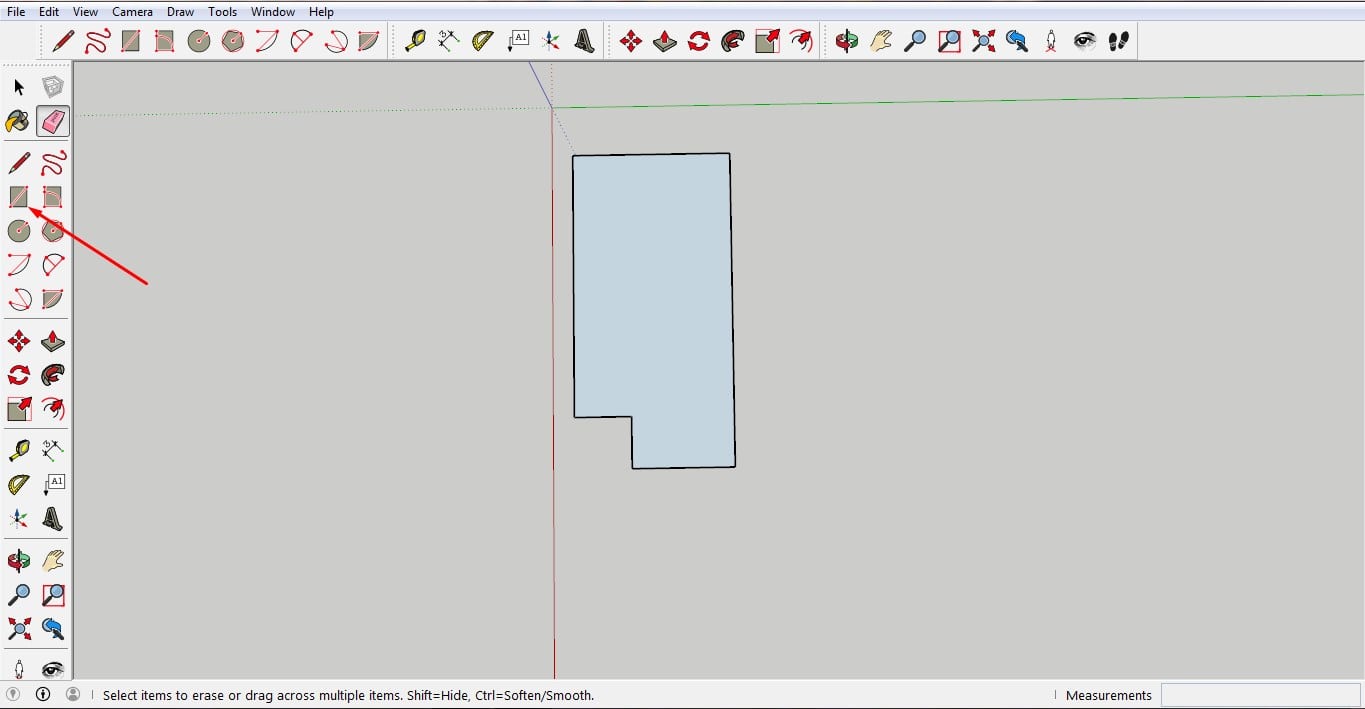Select the Push/Pull tool in the top toolbar

pos(665,41)
